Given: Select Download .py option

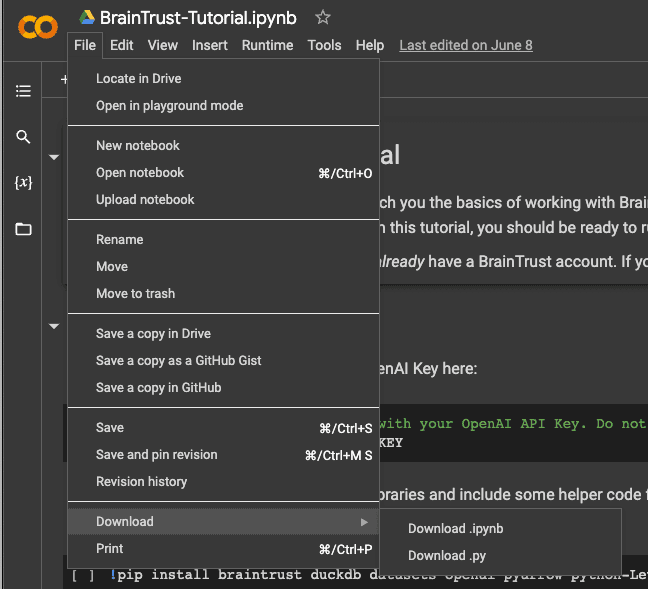Looking at the screenshot, I should [x=446, y=556].
